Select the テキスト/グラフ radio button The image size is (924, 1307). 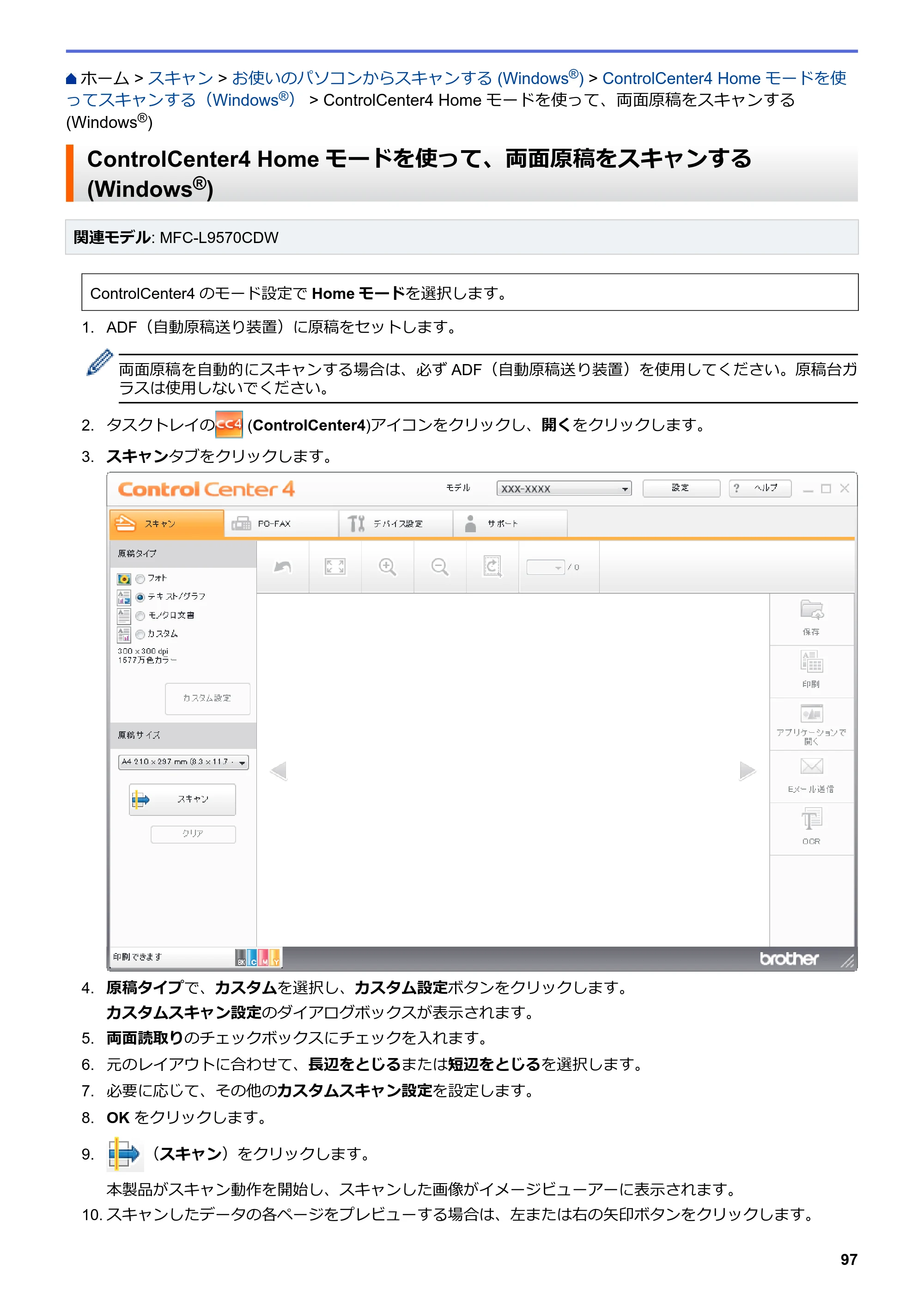140,597
